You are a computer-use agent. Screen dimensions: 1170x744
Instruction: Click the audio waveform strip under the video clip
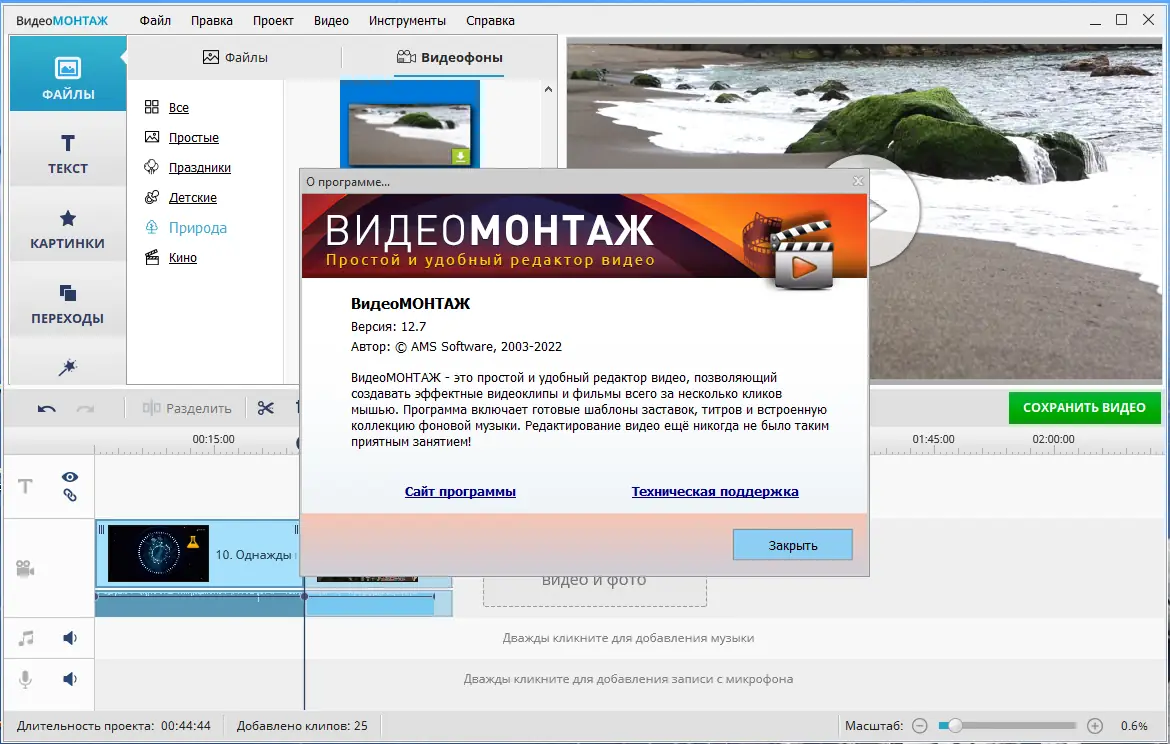[x=274, y=603]
